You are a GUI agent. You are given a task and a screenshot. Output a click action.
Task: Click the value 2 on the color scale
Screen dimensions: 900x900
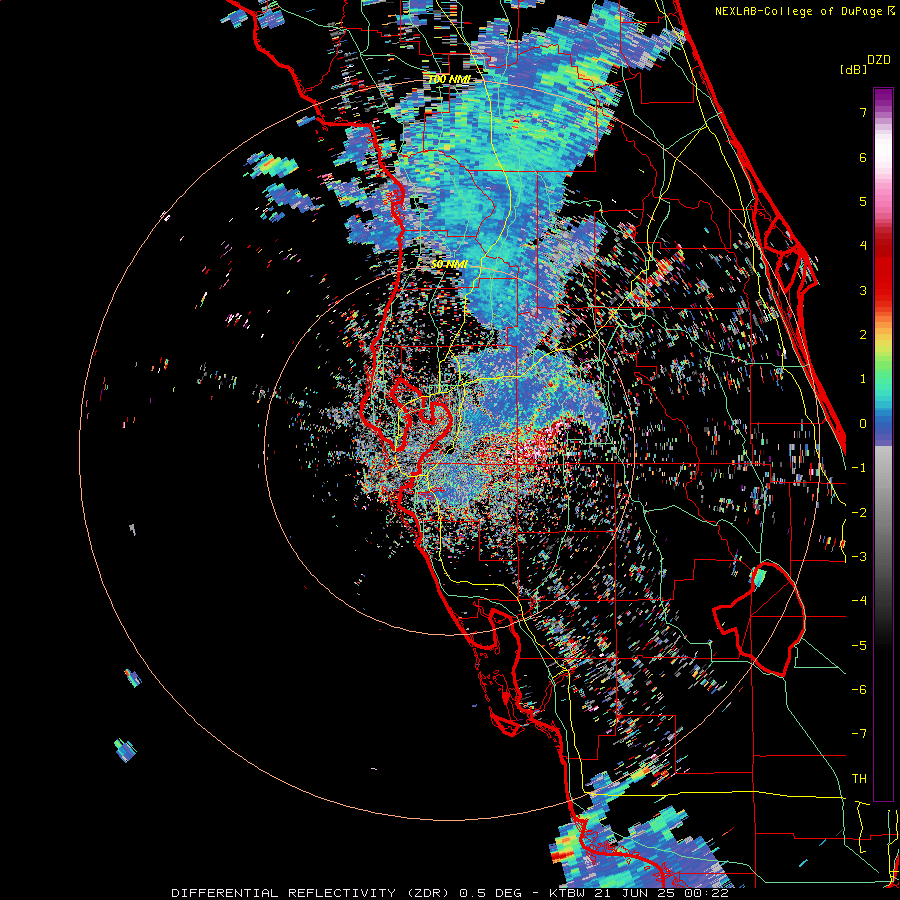coord(863,335)
